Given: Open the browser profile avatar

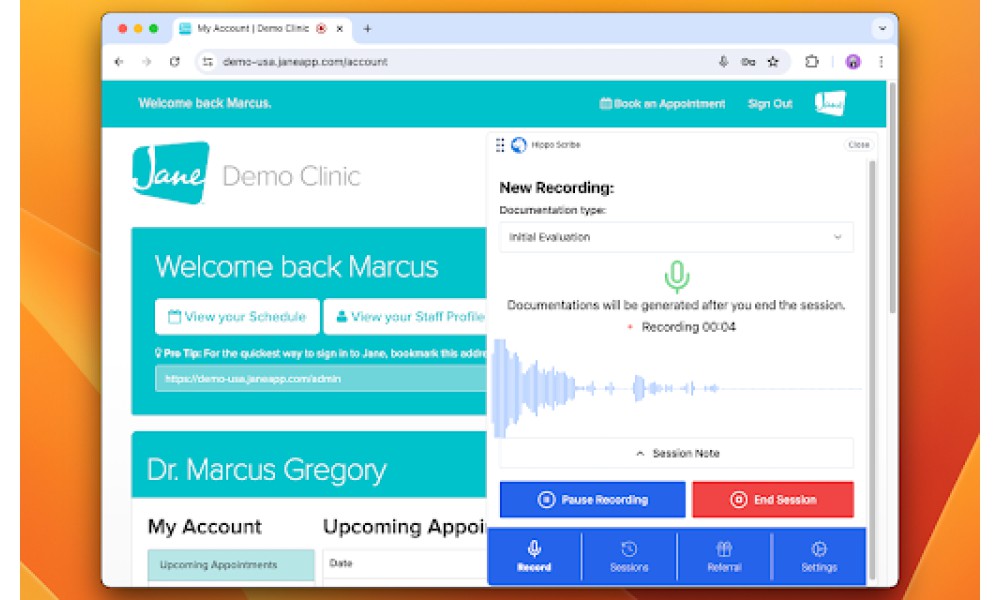Looking at the screenshot, I should pyautogui.click(x=853, y=62).
